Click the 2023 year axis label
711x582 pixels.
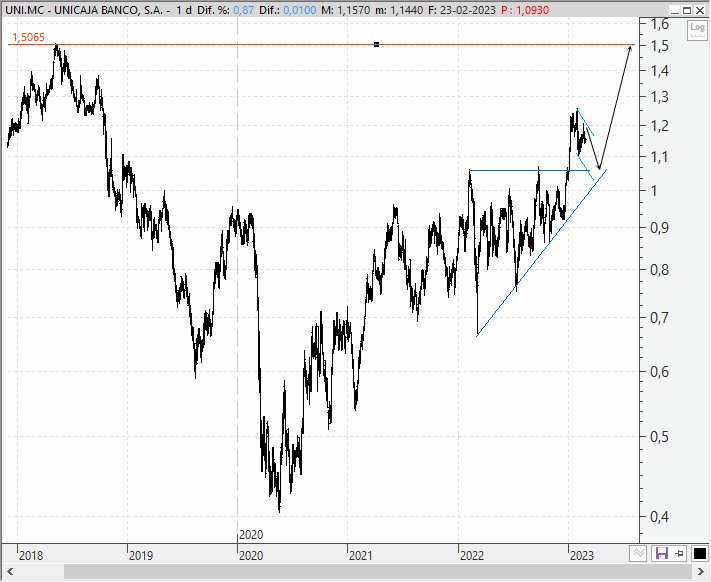[582, 555]
